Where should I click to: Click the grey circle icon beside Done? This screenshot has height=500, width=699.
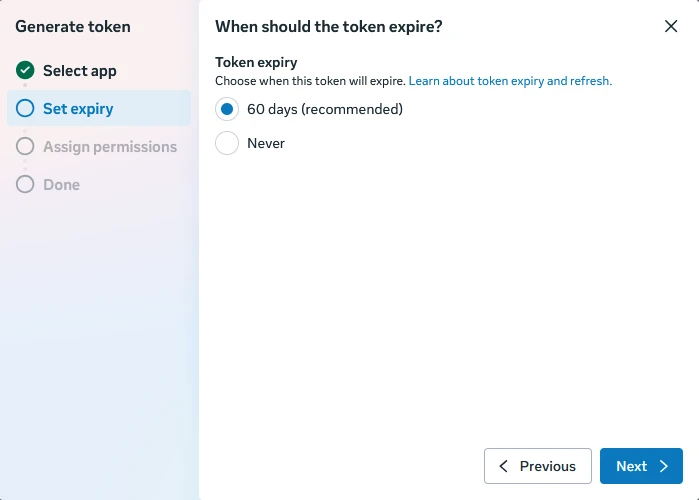(x=25, y=184)
